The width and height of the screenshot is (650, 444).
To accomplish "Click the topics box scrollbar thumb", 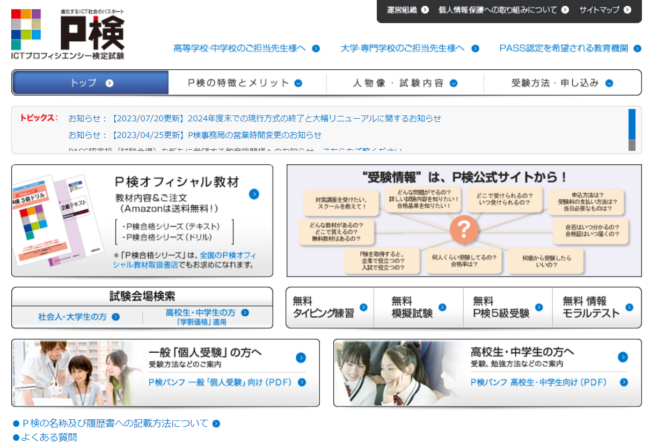I will [x=632, y=124].
